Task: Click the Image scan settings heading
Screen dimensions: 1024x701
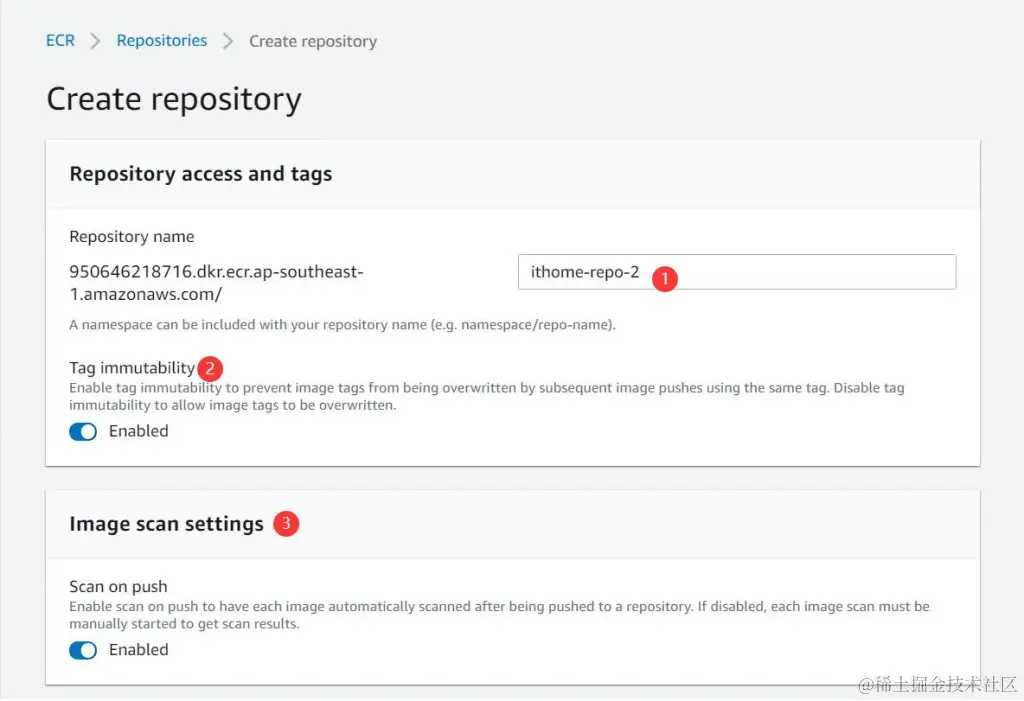Action: coord(166,524)
